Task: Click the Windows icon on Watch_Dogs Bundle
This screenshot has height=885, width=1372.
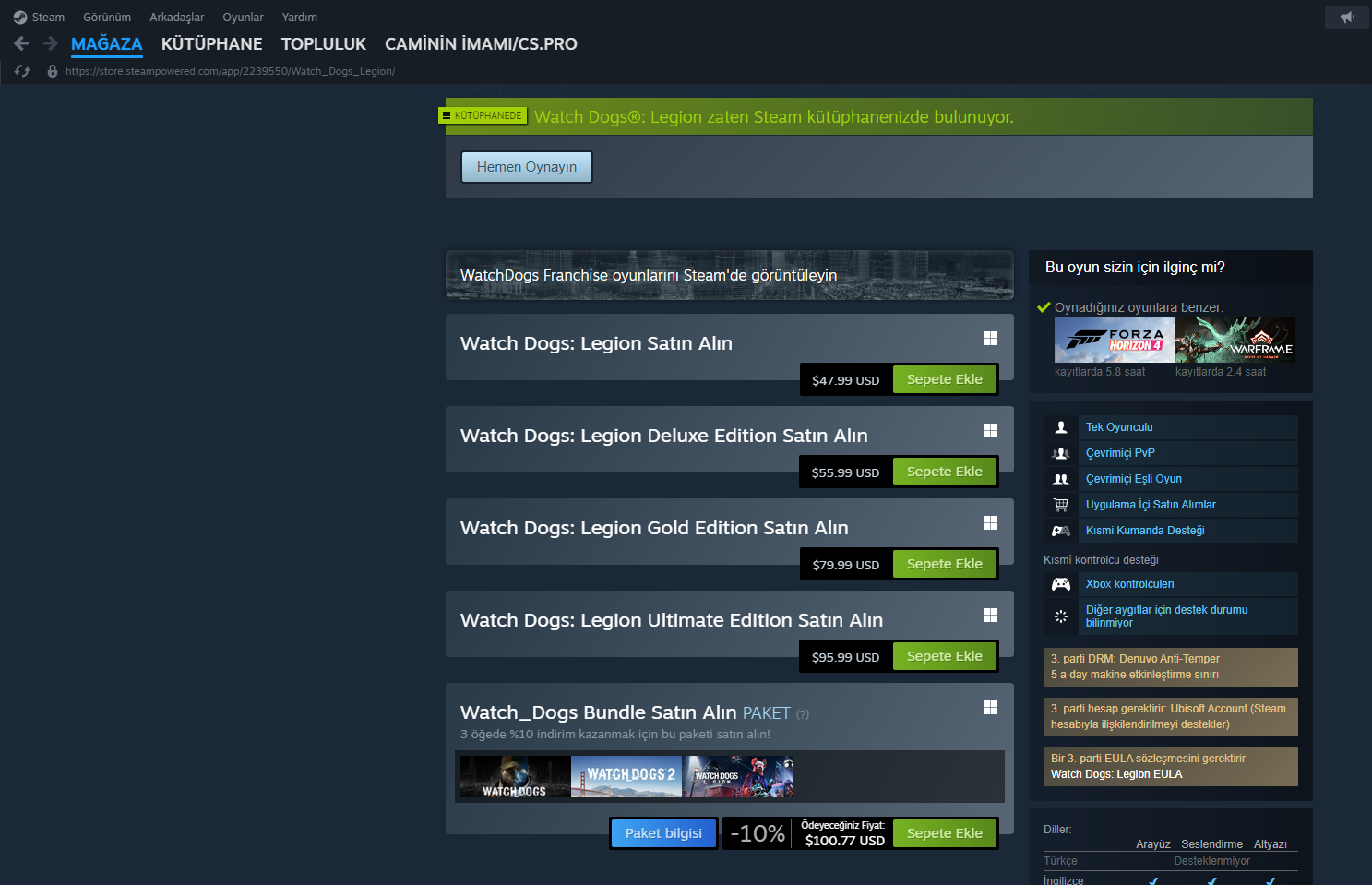Action: pyautogui.click(x=990, y=708)
